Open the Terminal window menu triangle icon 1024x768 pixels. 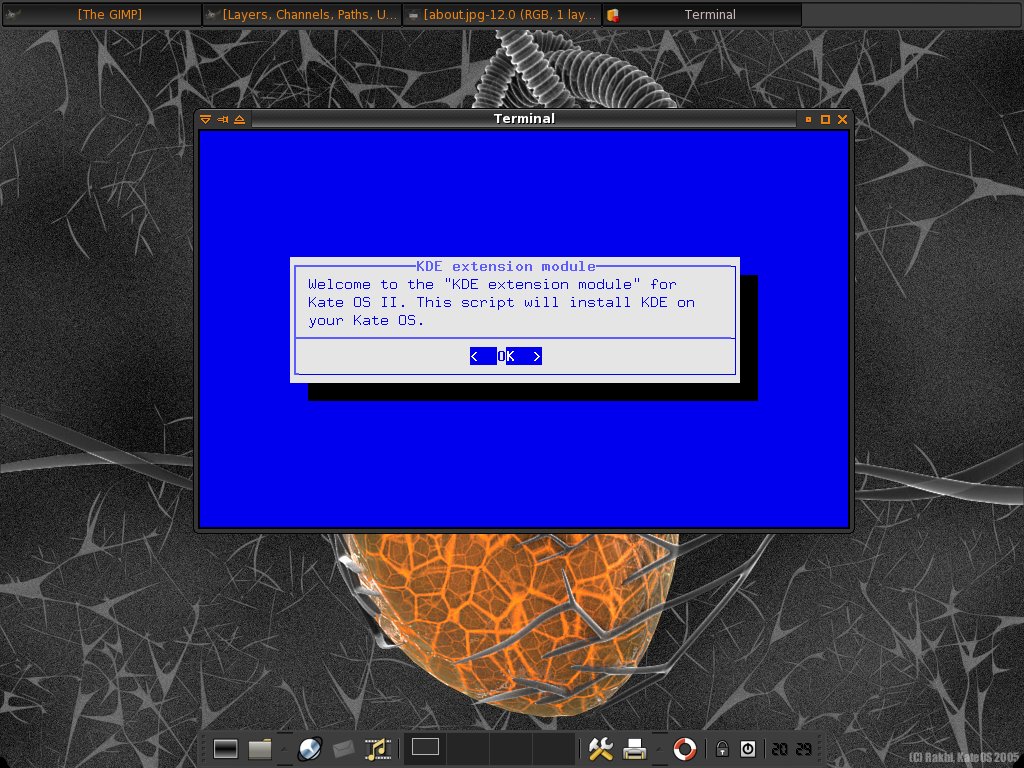click(x=205, y=120)
